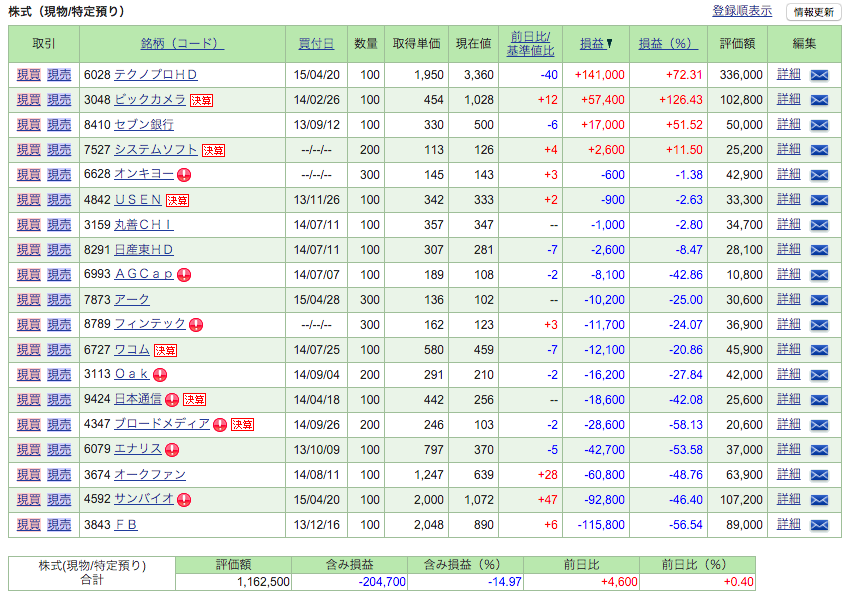The image size is (851, 600).
Task: Click mail icon in USEN row
Action: tap(819, 200)
